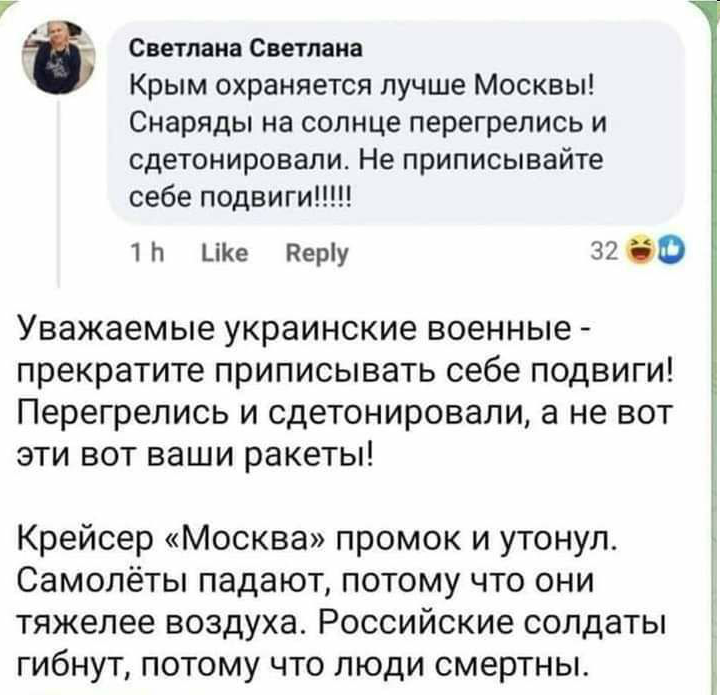The image size is (720, 695).
Task: Open Светлана Светлана's round profile avatar
Action: (58, 56)
